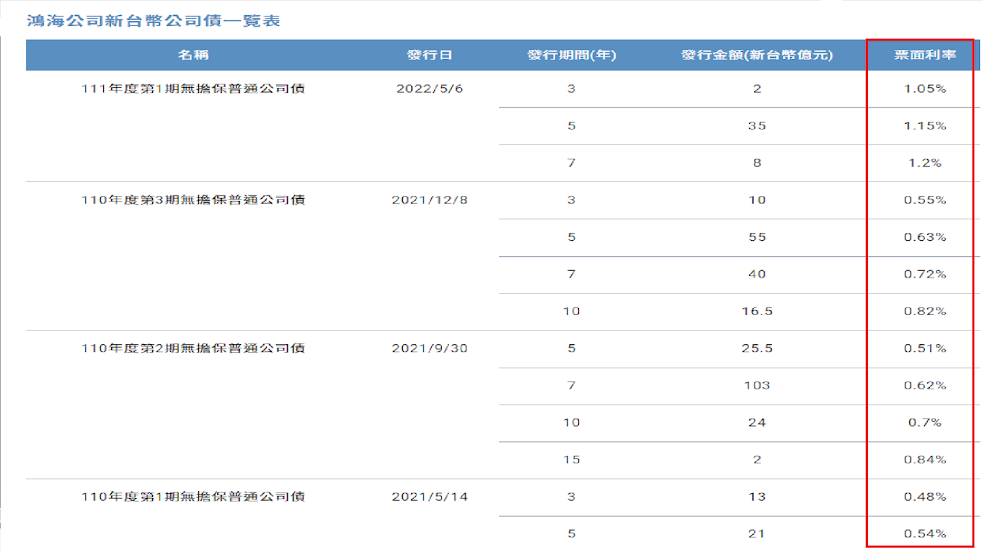Click the 0.82% coupon rate cell
The height and width of the screenshot is (553, 992).
tap(925, 311)
